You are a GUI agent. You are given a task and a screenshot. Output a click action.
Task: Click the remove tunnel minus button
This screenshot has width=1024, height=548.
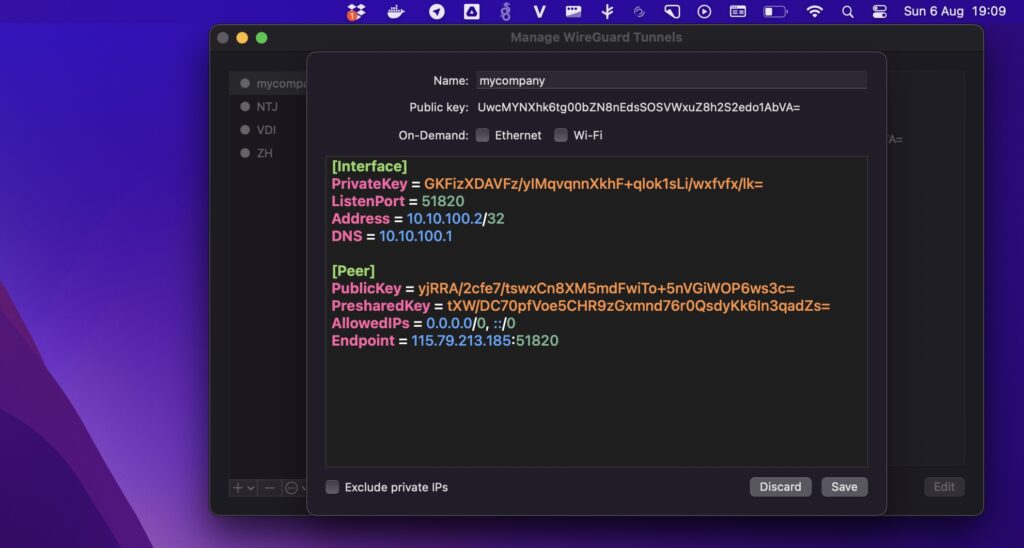[x=269, y=488]
